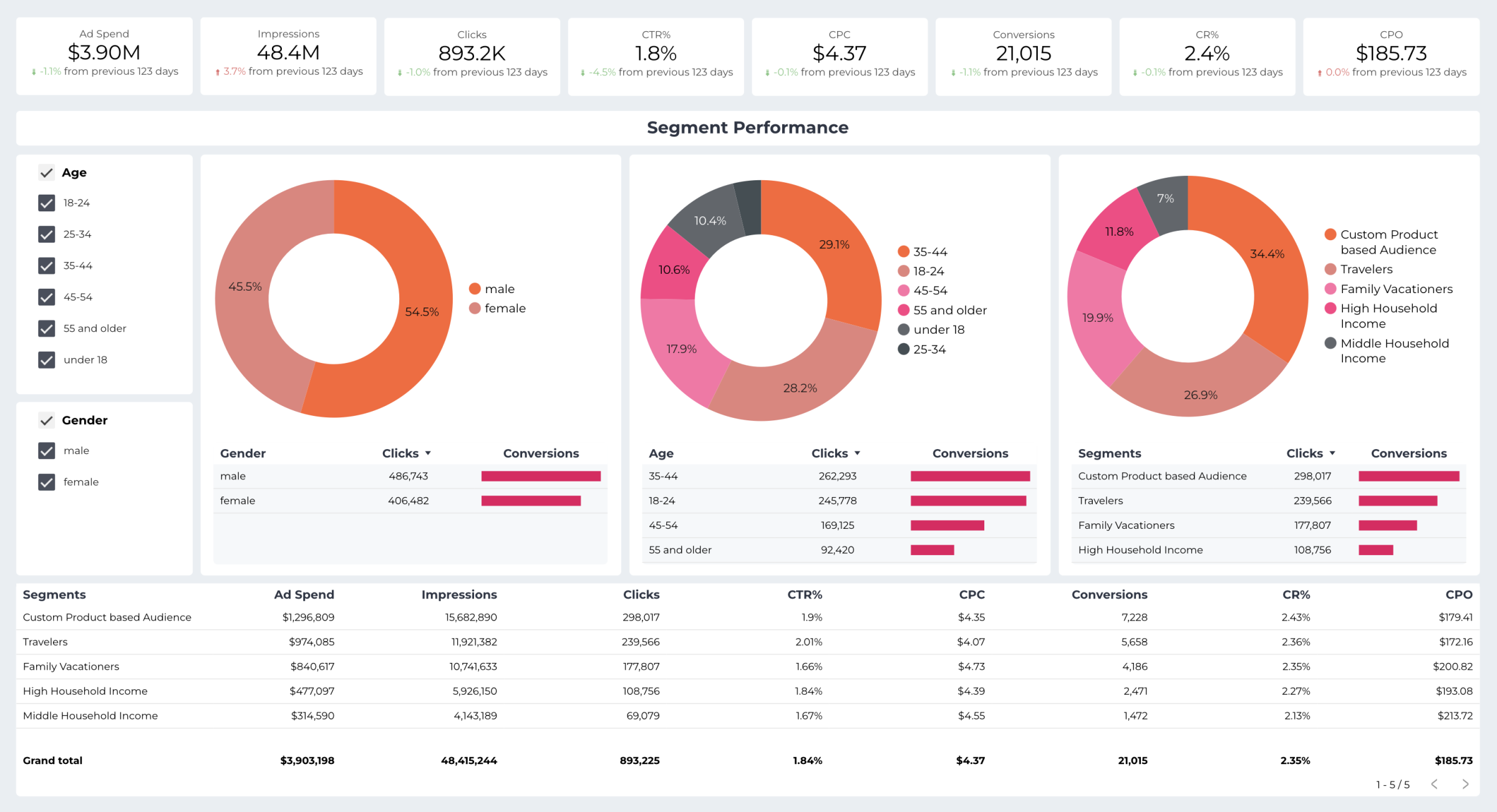
Task: Click the Ad Spend KPI card
Action: tap(104, 56)
